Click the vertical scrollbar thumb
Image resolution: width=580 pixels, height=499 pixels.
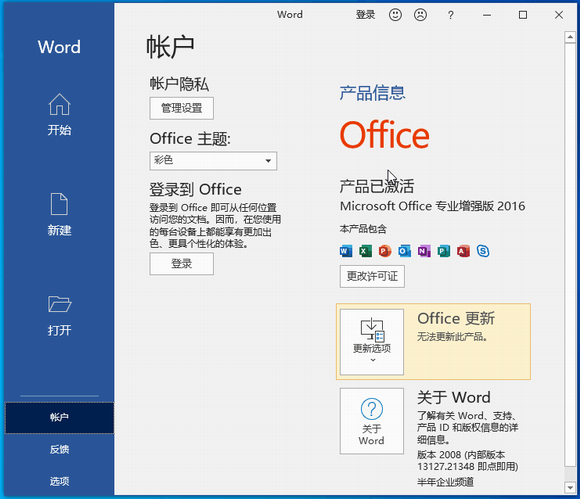[570, 255]
